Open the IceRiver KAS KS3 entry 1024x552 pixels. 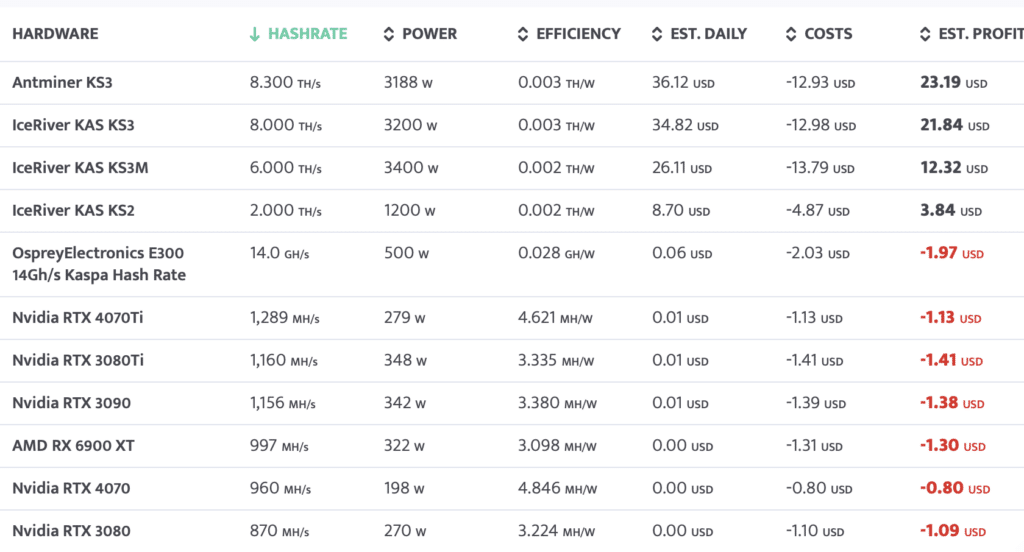point(73,125)
